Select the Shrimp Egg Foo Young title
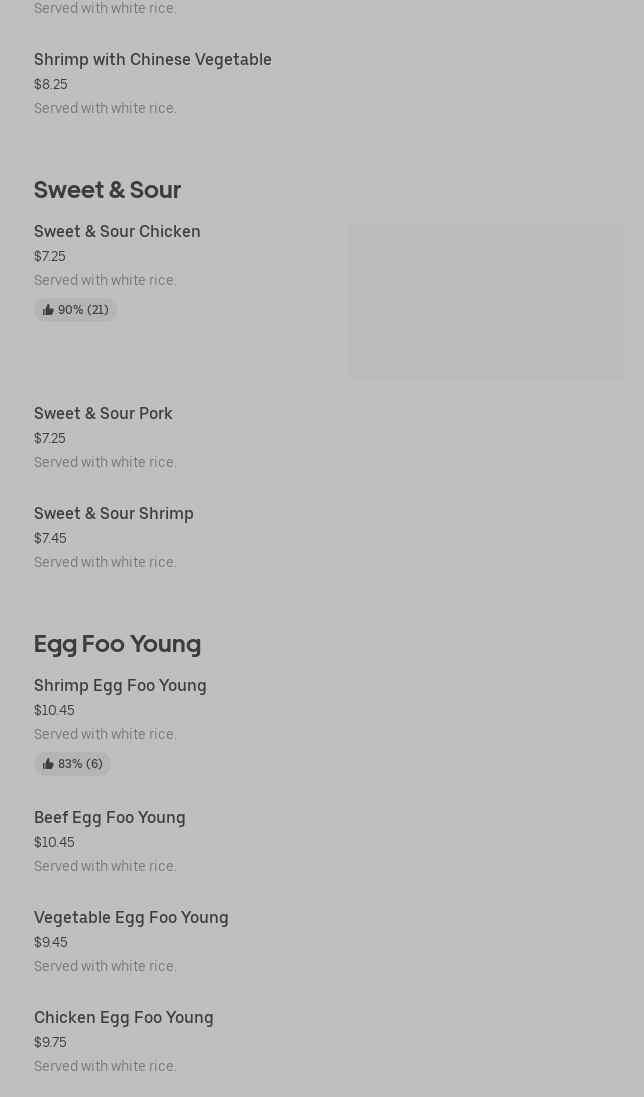Image resolution: width=644 pixels, height=1097 pixels. (x=120, y=686)
